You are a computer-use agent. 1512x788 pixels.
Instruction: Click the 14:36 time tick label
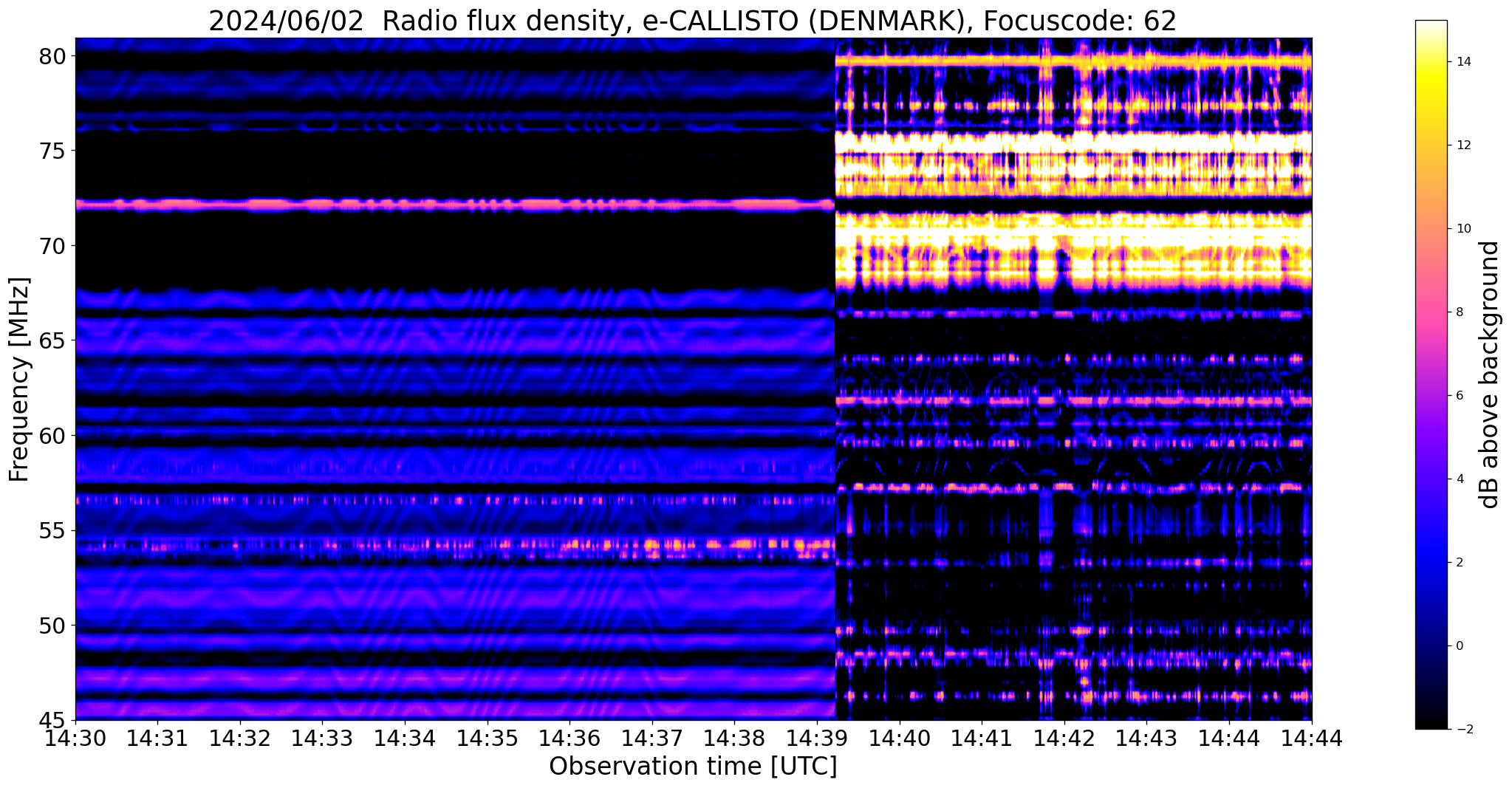[x=570, y=738]
